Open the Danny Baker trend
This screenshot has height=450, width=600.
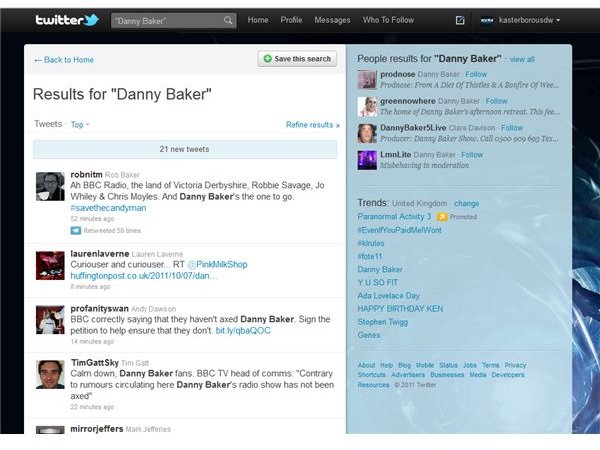tap(380, 269)
